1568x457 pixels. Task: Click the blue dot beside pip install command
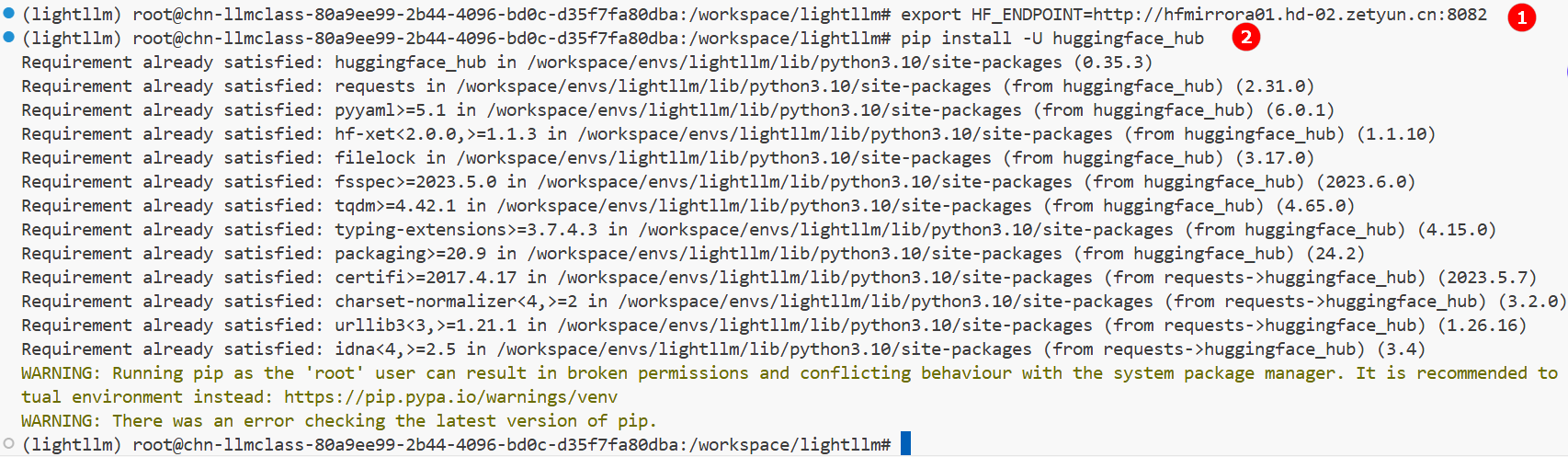point(9,37)
